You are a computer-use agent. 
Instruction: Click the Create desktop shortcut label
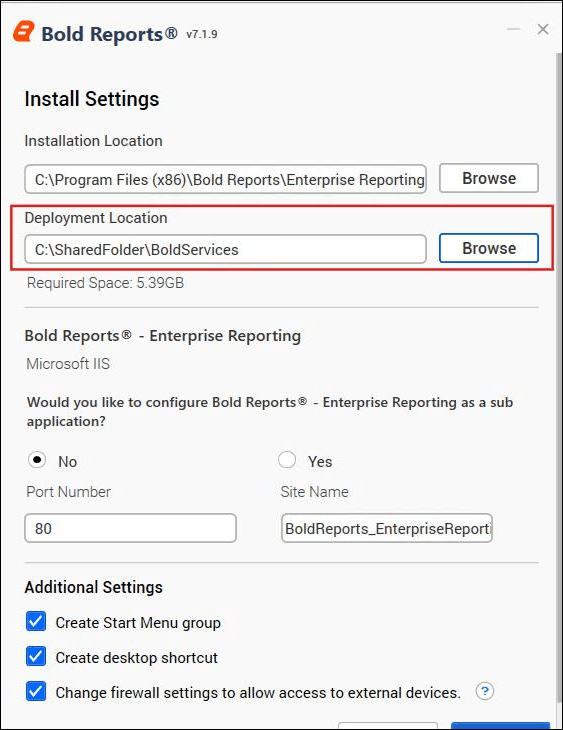136,657
